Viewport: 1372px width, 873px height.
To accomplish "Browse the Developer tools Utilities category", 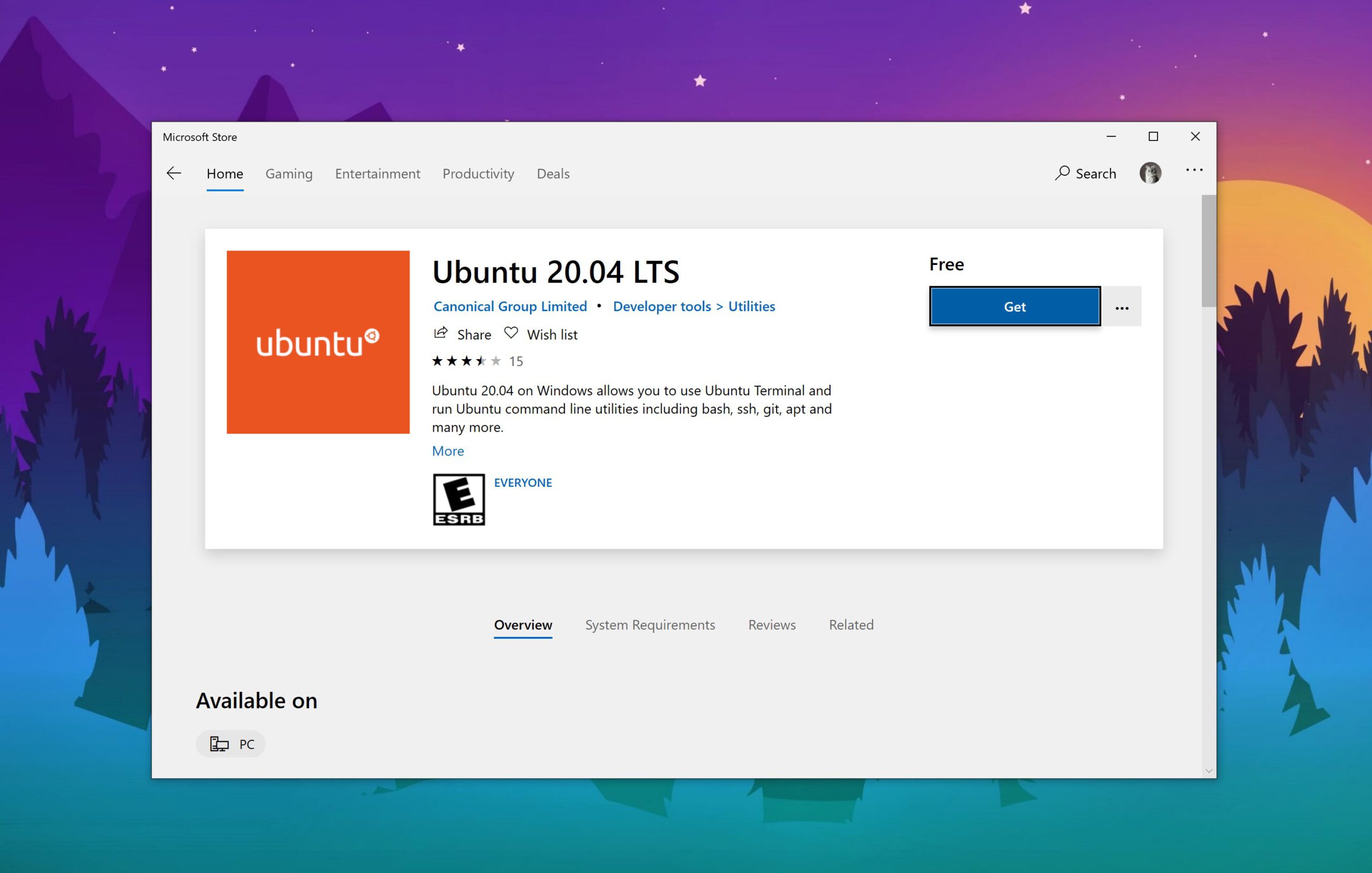I will point(694,306).
